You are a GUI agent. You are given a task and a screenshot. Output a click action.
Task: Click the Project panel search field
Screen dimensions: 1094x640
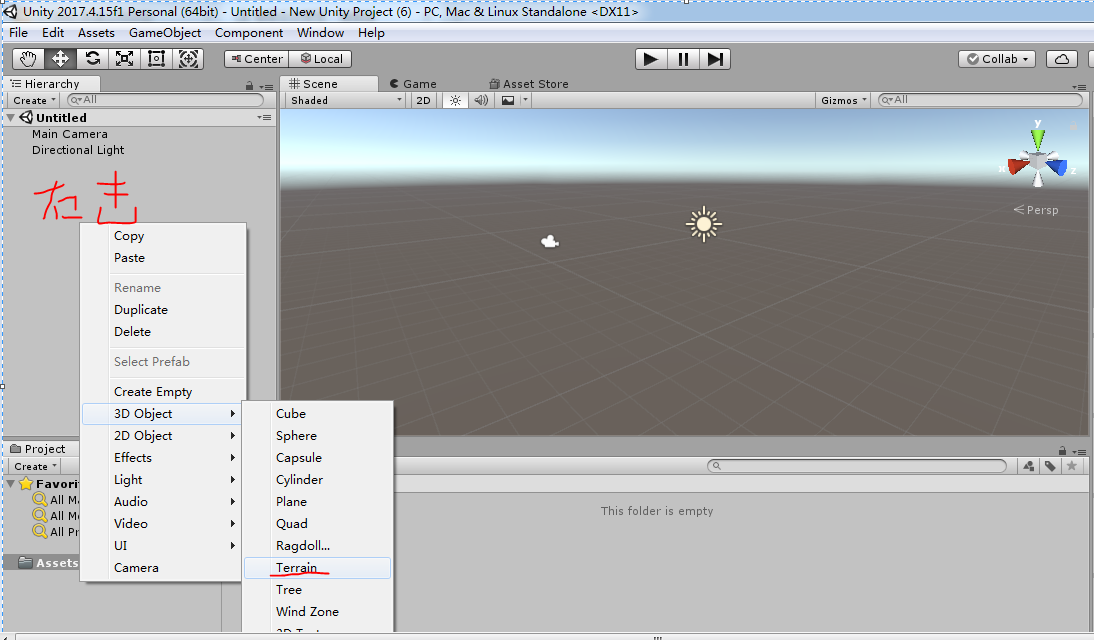point(858,466)
